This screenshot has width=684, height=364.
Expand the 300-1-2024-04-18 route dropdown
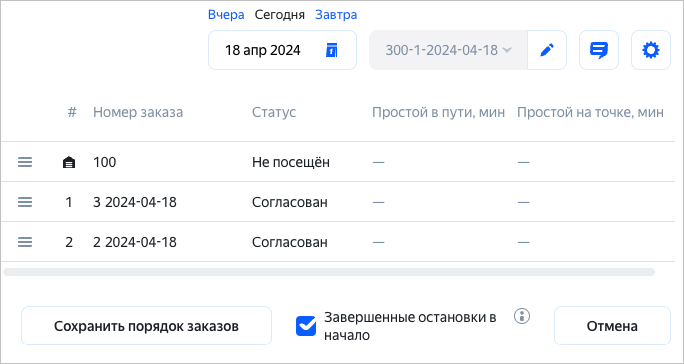(448, 50)
